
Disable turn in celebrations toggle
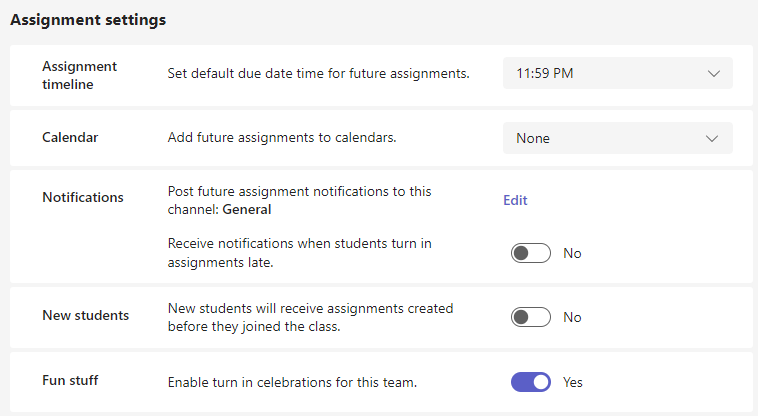click(530, 382)
